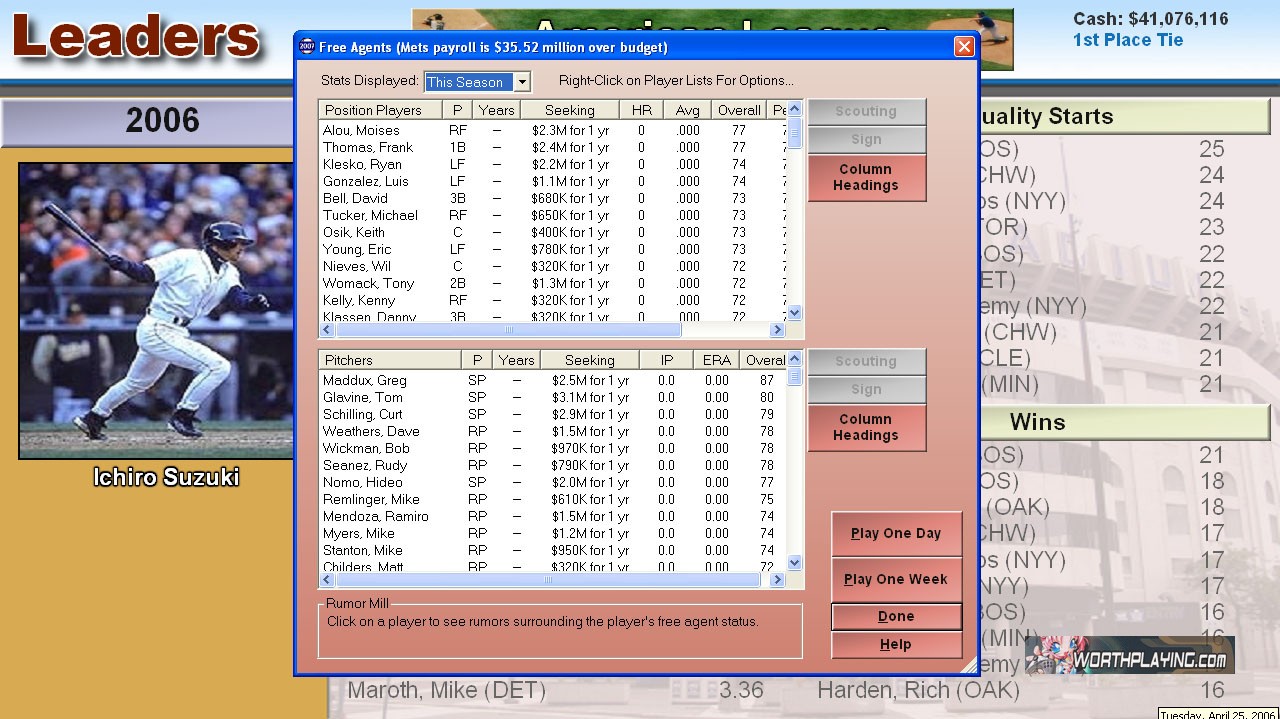Open the Stats Displayed dropdown
Screen dimensions: 1280x719
click(x=521, y=82)
